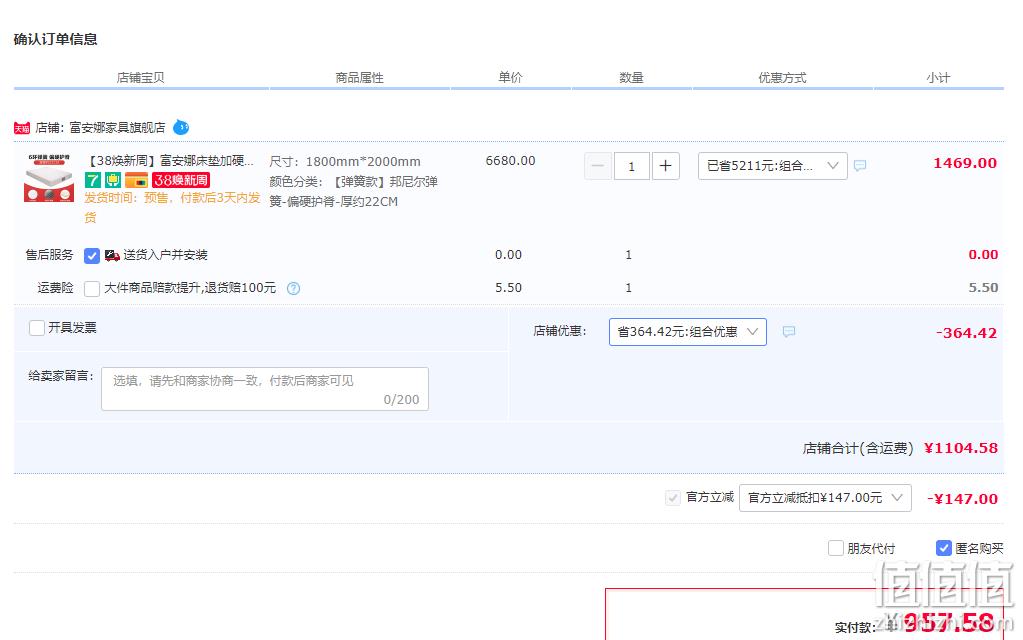Click the store discount amount -364.42

coord(966,333)
